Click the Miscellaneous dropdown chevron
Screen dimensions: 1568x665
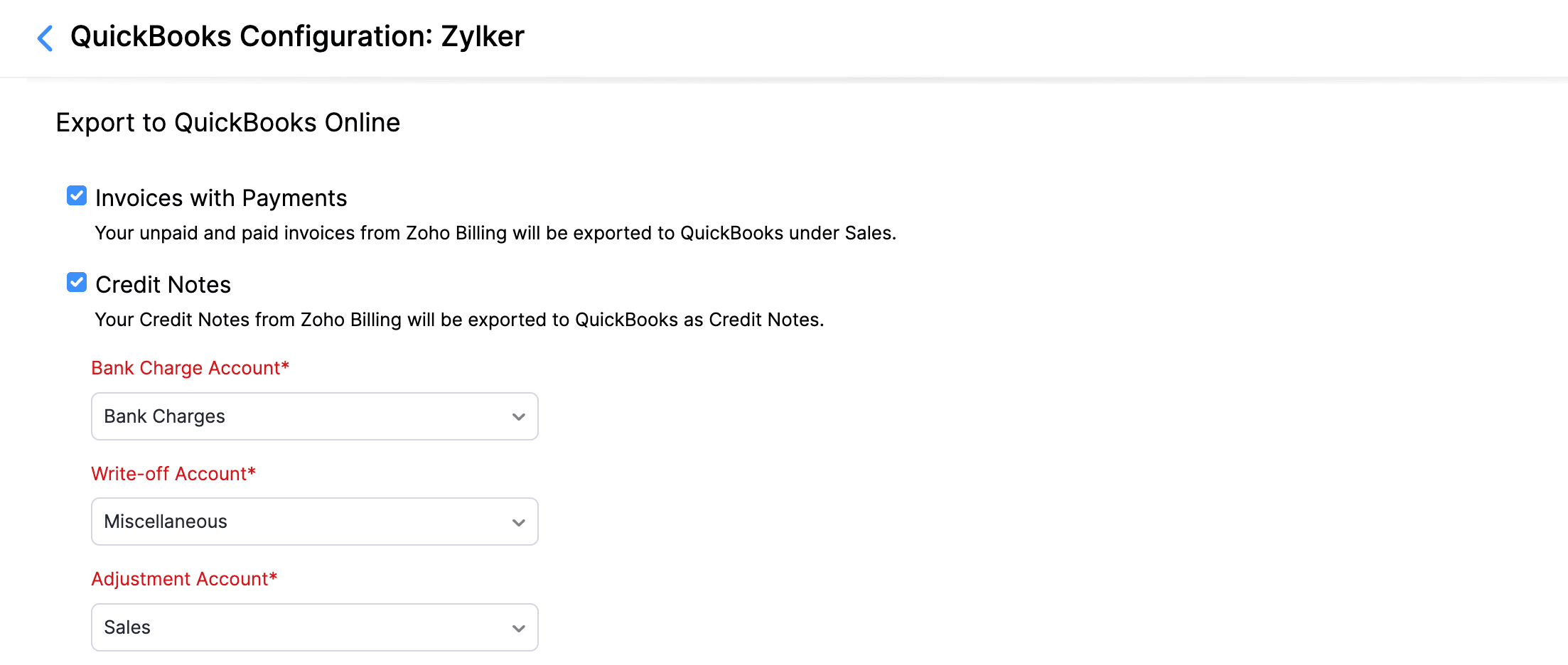coord(518,521)
